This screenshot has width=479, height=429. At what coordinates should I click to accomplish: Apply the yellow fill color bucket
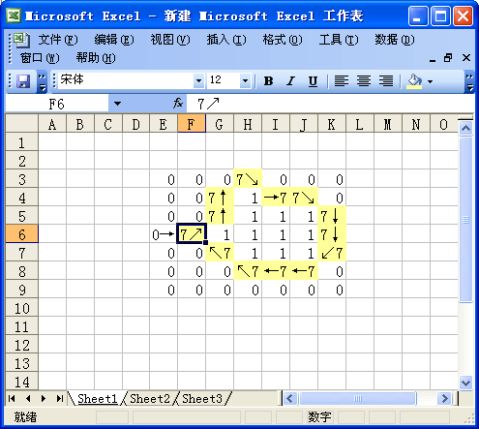[x=414, y=81]
